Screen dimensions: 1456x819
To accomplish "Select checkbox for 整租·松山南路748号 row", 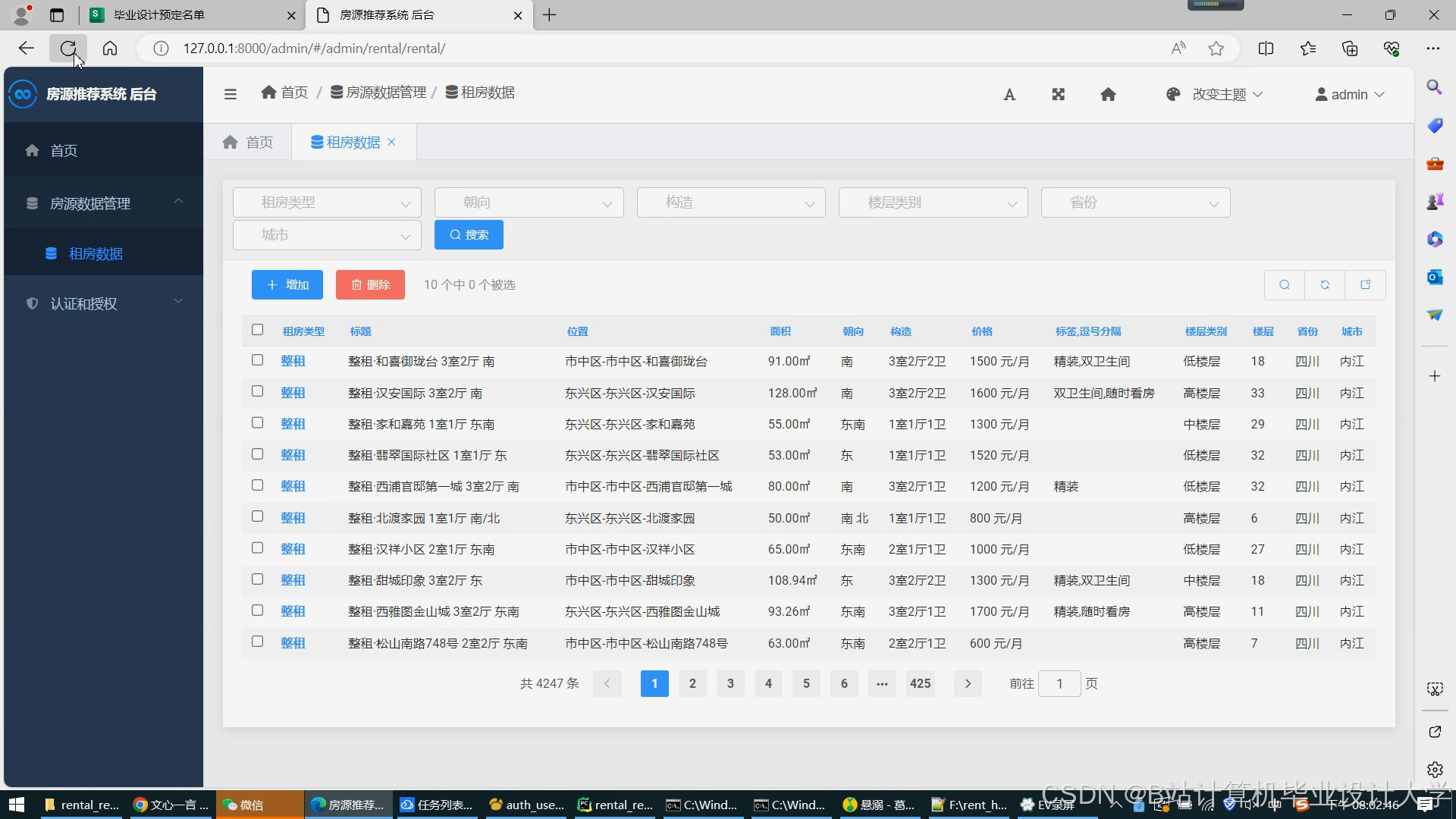I will pos(258,642).
